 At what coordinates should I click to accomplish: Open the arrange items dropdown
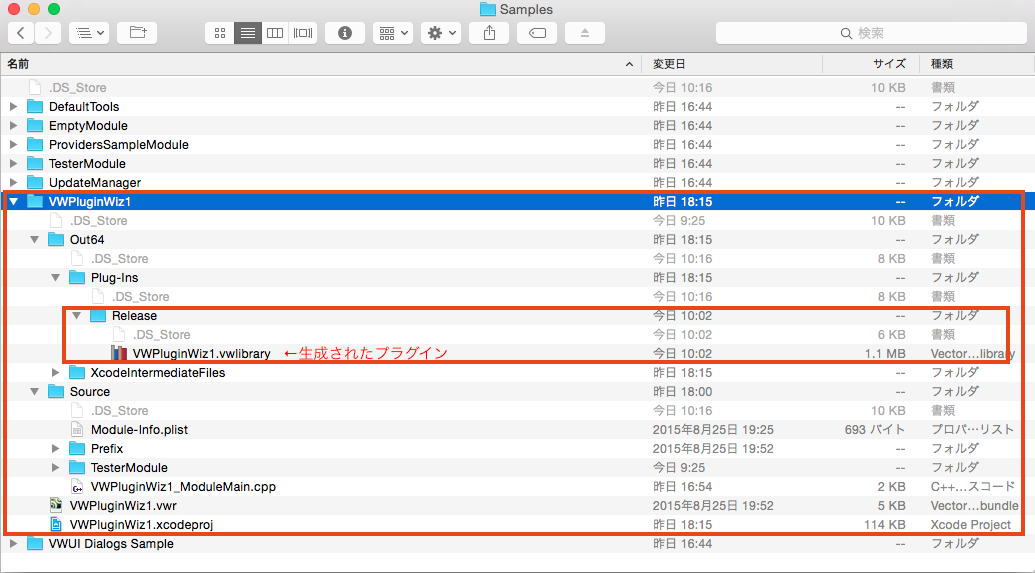tap(393, 33)
